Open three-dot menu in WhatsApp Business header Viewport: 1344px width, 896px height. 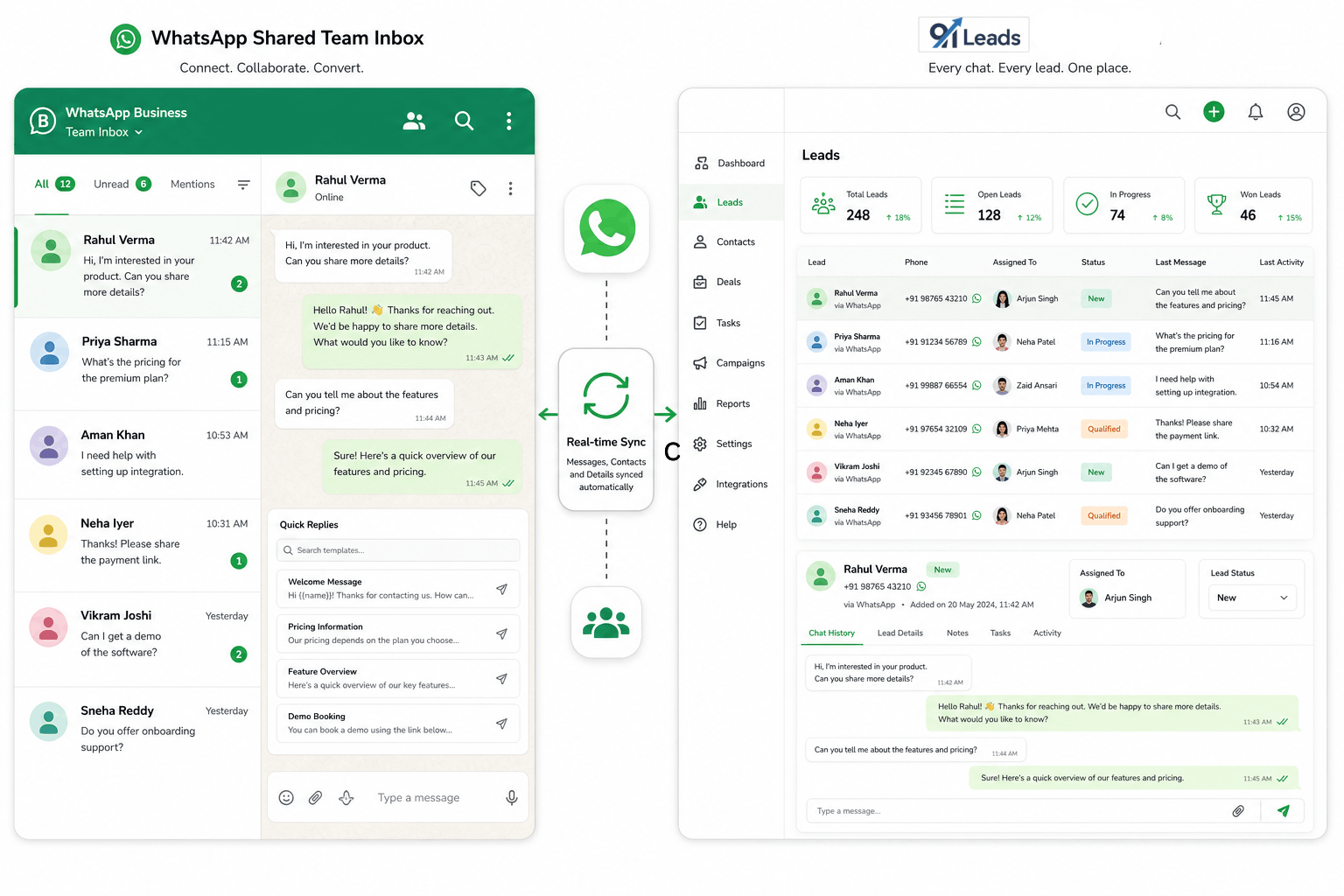coord(508,121)
